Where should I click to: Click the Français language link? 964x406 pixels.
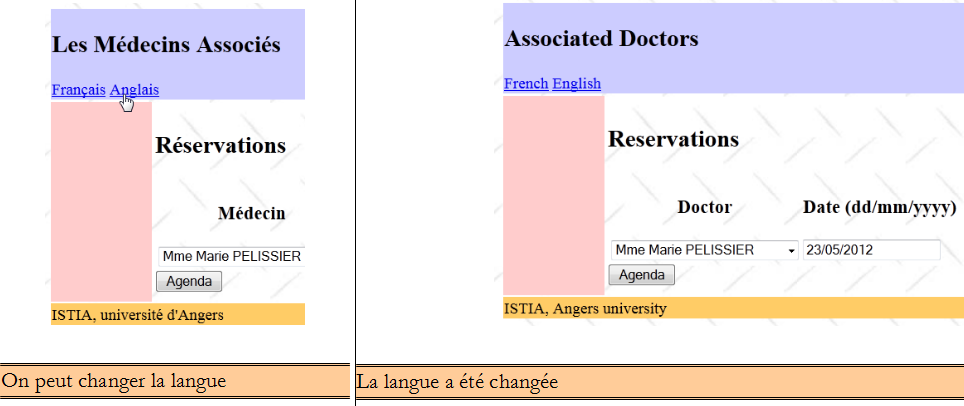78,90
